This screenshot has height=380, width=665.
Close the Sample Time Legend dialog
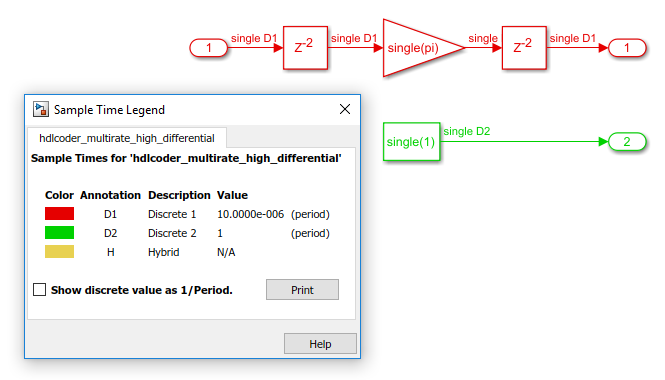point(345,109)
